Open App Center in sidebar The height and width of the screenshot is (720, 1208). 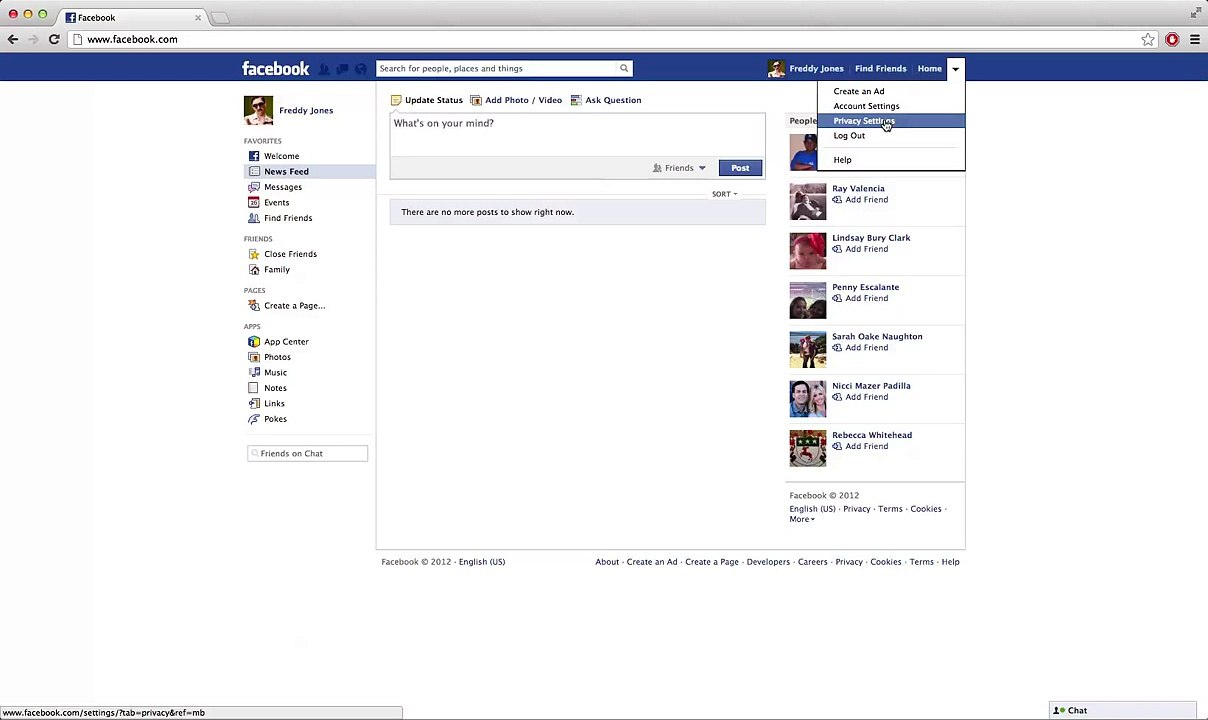coord(286,342)
